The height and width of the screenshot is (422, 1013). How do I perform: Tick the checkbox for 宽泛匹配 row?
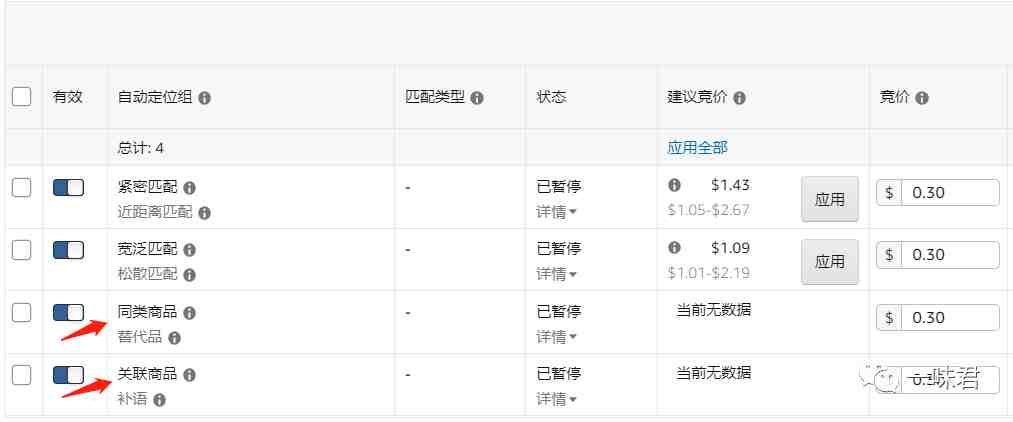coord(21,250)
